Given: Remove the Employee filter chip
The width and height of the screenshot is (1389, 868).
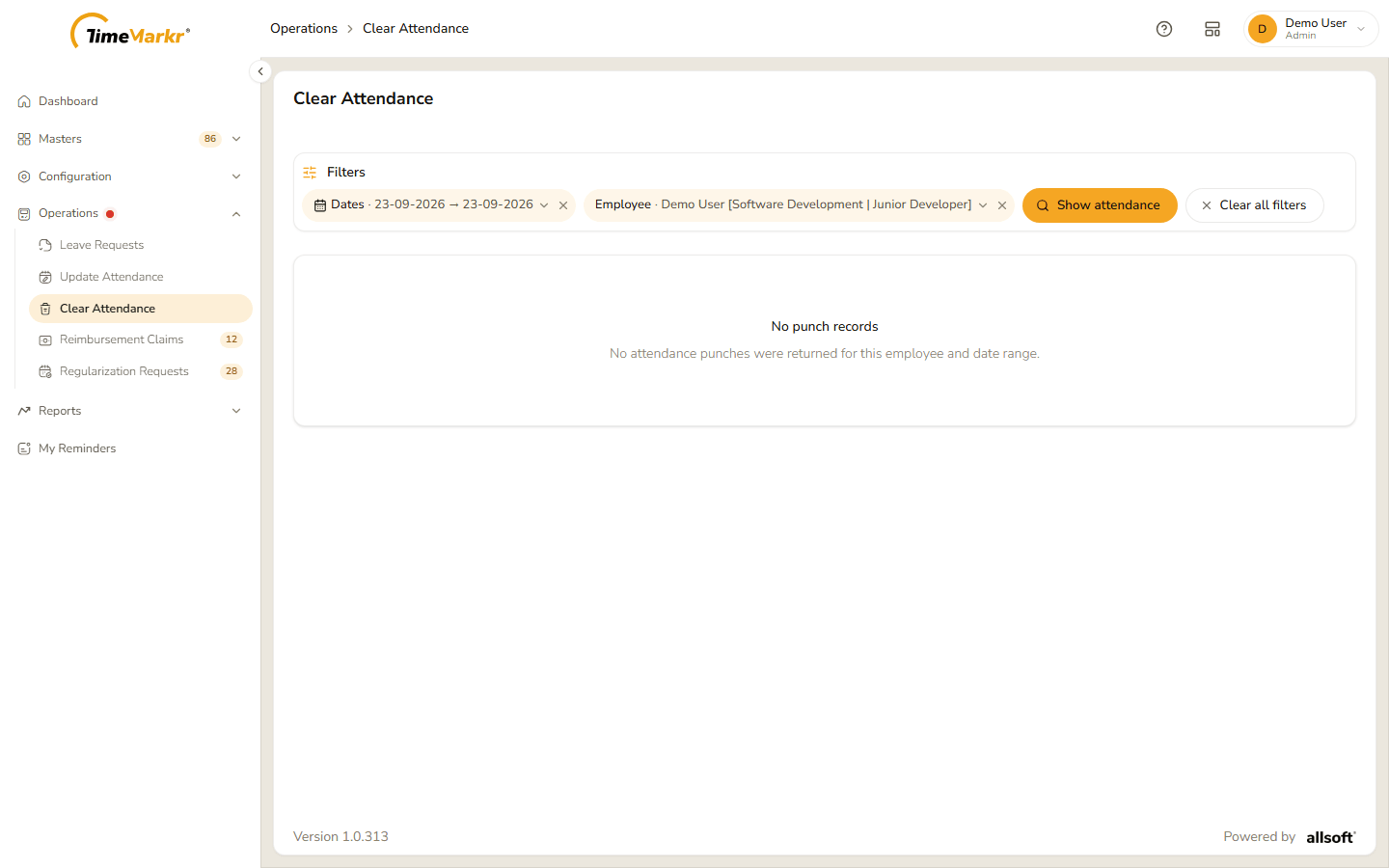Looking at the screenshot, I should [x=1002, y=205].
